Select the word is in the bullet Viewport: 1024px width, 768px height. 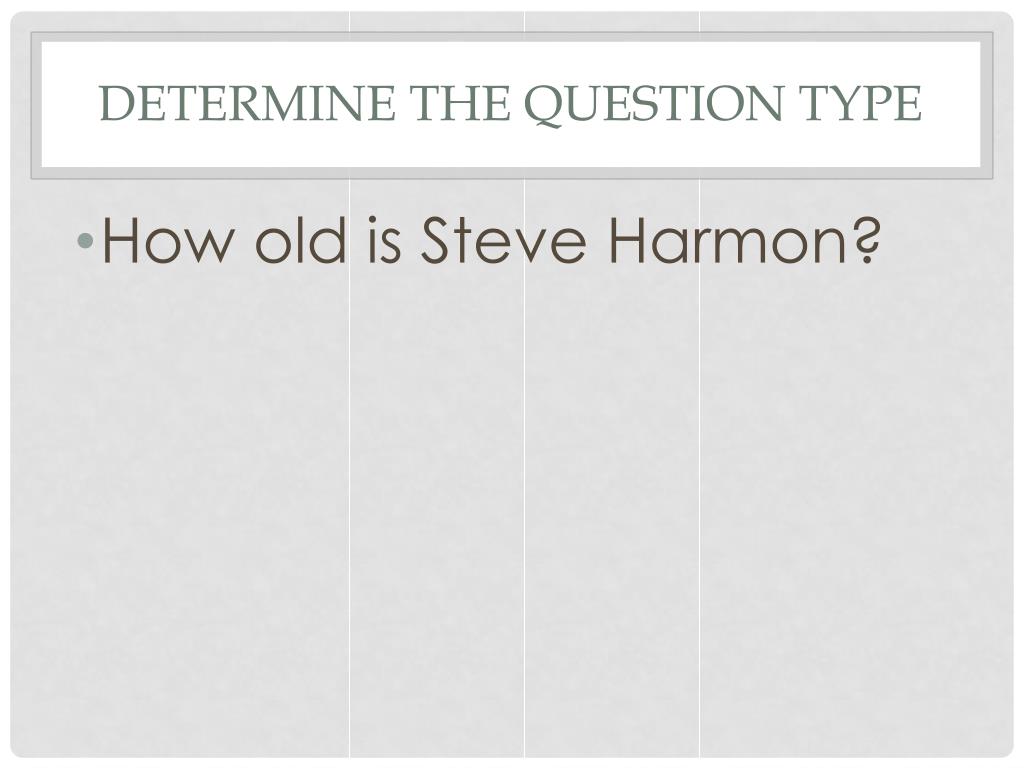point(385,240)
